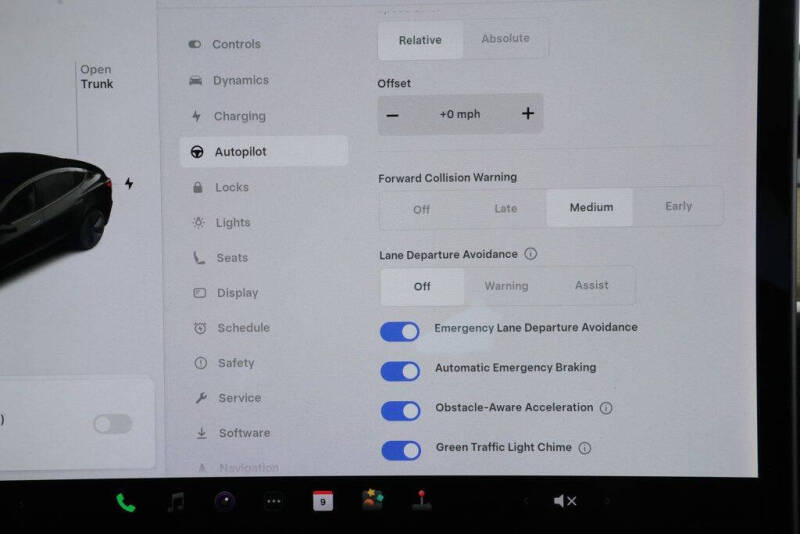The width and height of the screenshot is (800, 534).
Task: Click the Controls toggle icon in sidebar
Action: pos(195,44)
